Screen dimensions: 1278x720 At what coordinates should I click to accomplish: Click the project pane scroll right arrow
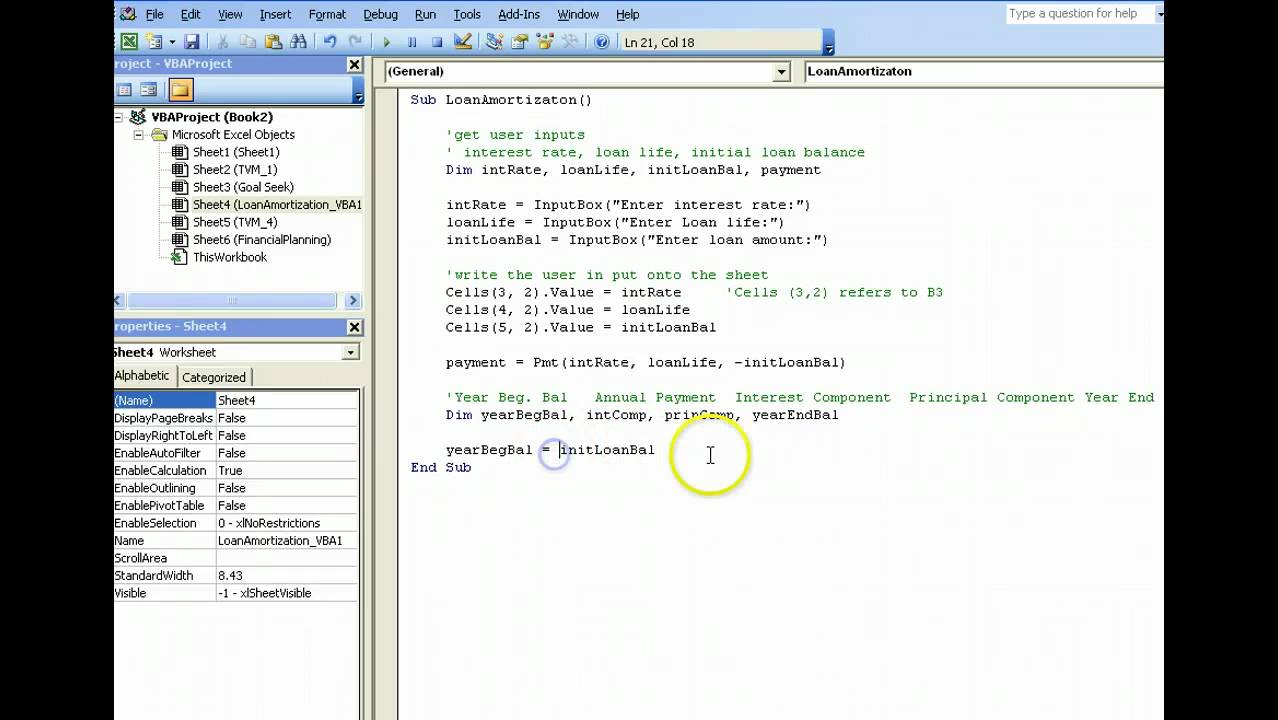coord(352,300)
